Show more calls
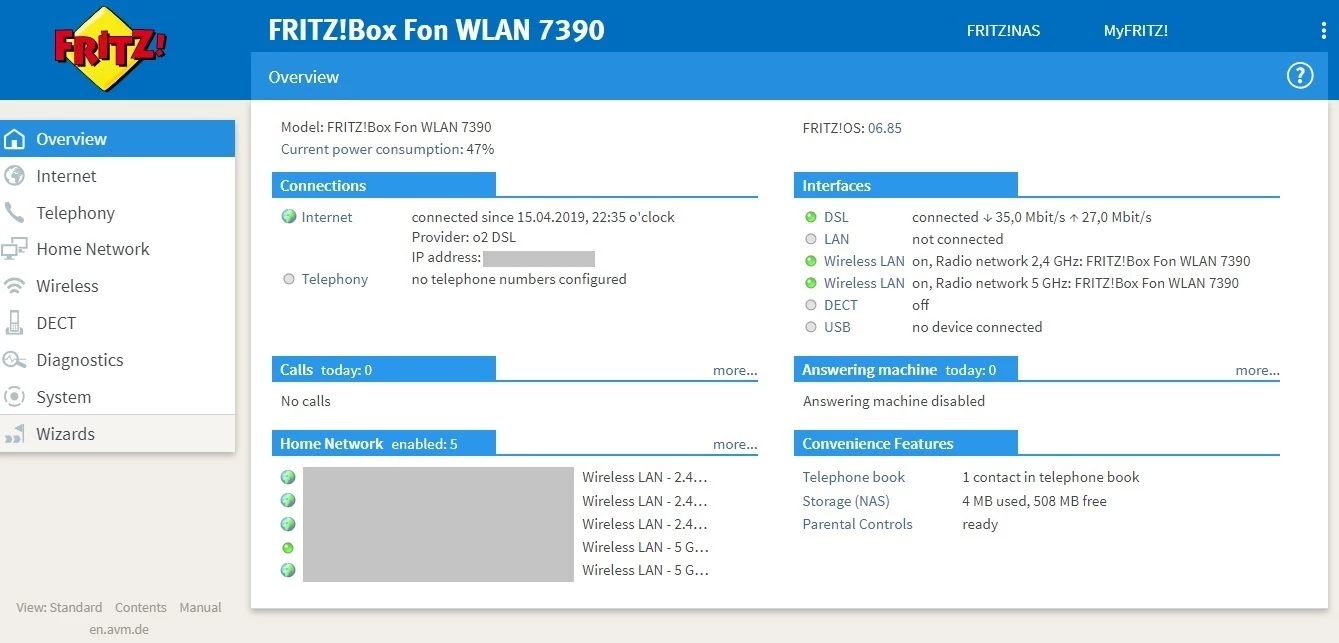 point(735,370)
